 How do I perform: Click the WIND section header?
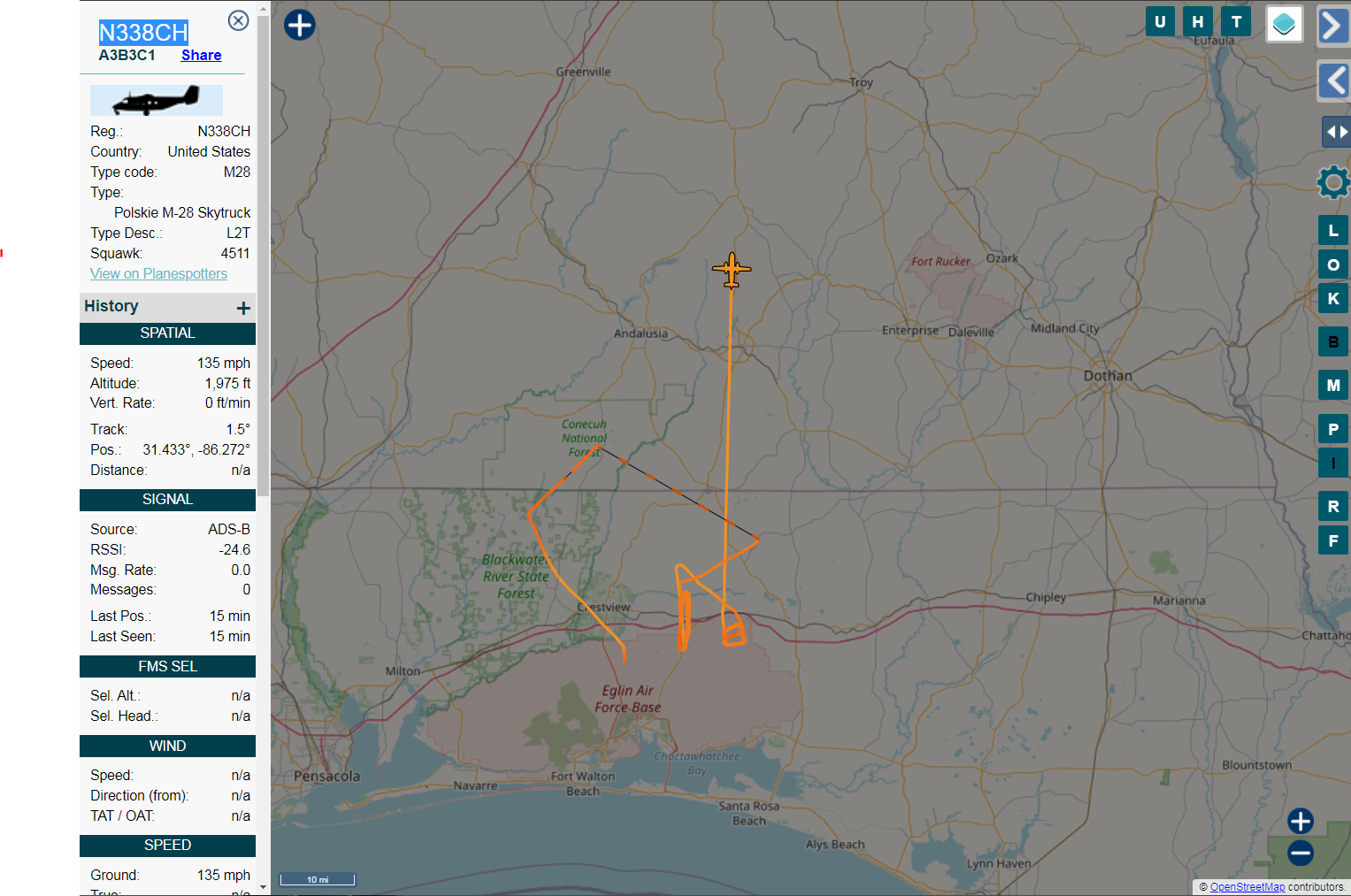coord(167,747)
